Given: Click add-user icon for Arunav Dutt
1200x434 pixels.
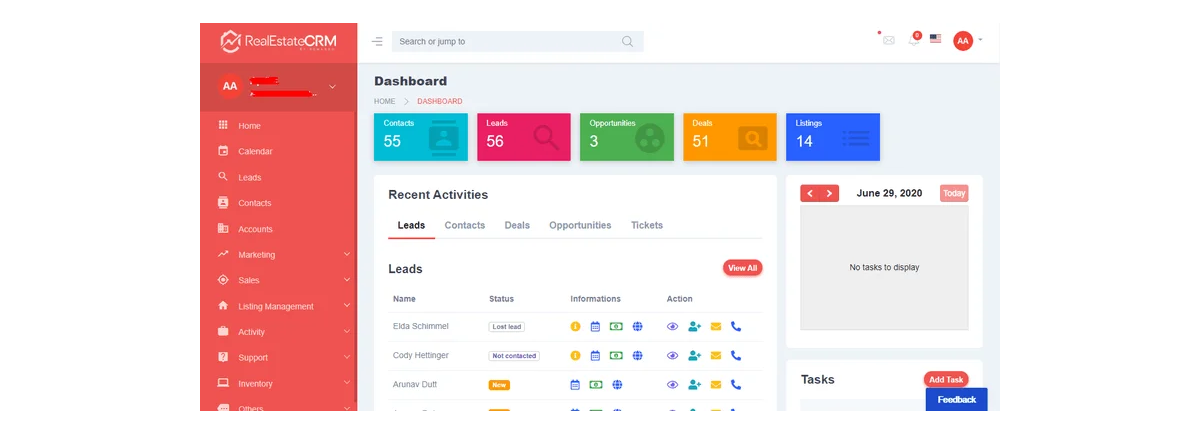Looking at the screenshot, I should pos(694,384).
